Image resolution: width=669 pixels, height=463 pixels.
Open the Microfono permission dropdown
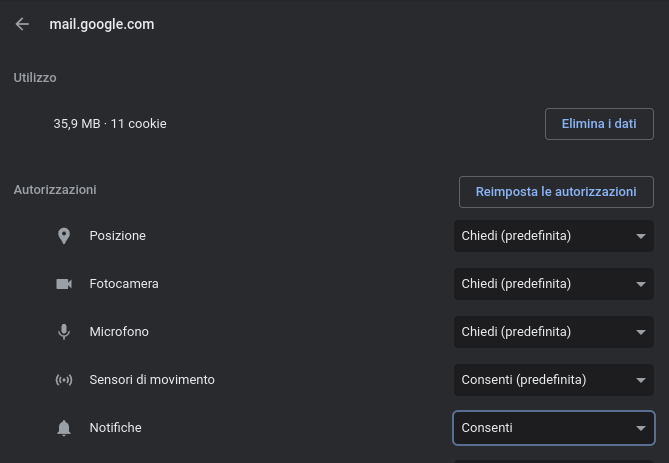[554, 332]
